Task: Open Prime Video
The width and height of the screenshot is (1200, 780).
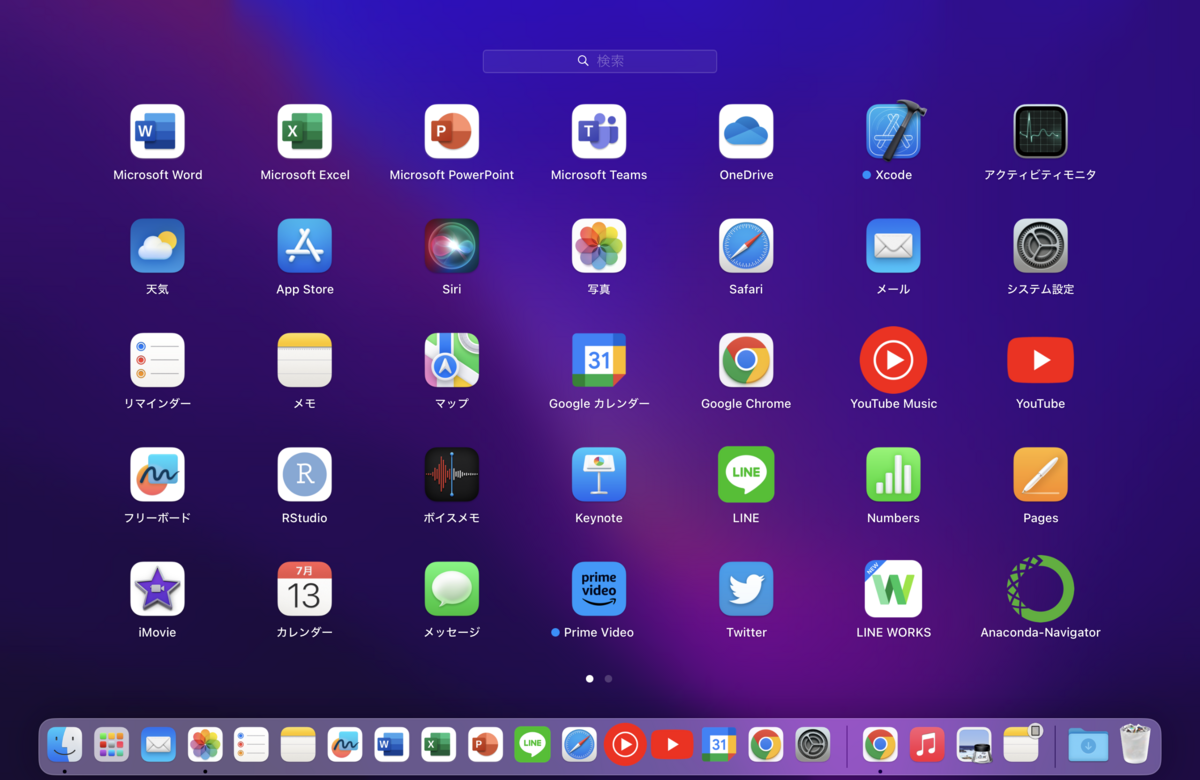Action: pos(599,589)
